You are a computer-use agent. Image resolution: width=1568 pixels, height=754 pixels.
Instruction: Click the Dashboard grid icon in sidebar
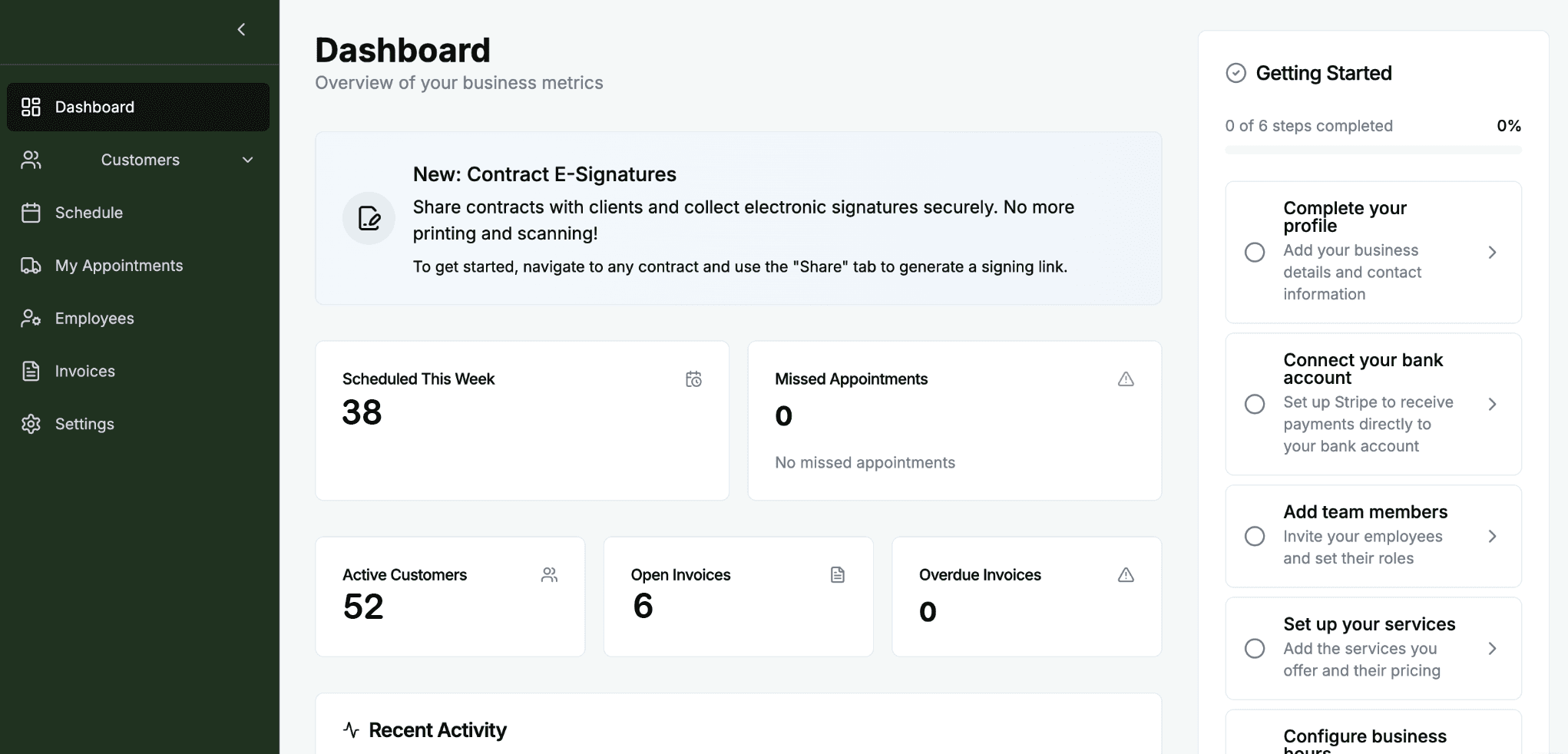coord(31,107)
